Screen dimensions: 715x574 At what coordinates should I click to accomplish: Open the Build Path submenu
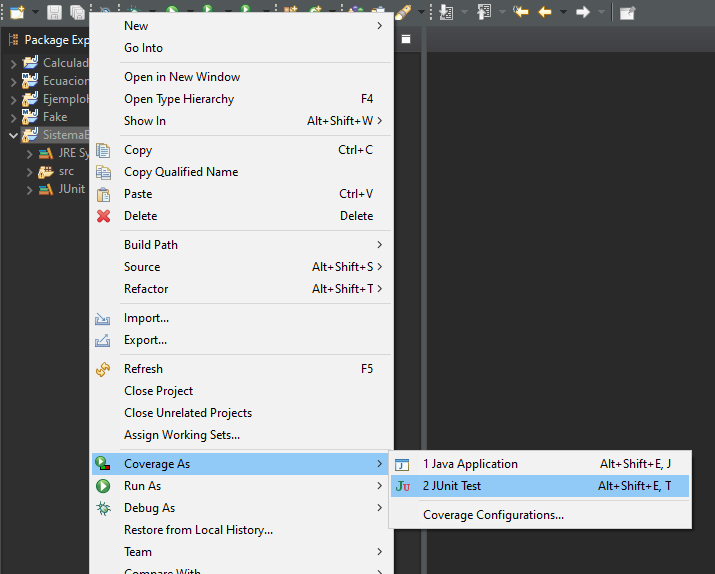click(151, 245)
